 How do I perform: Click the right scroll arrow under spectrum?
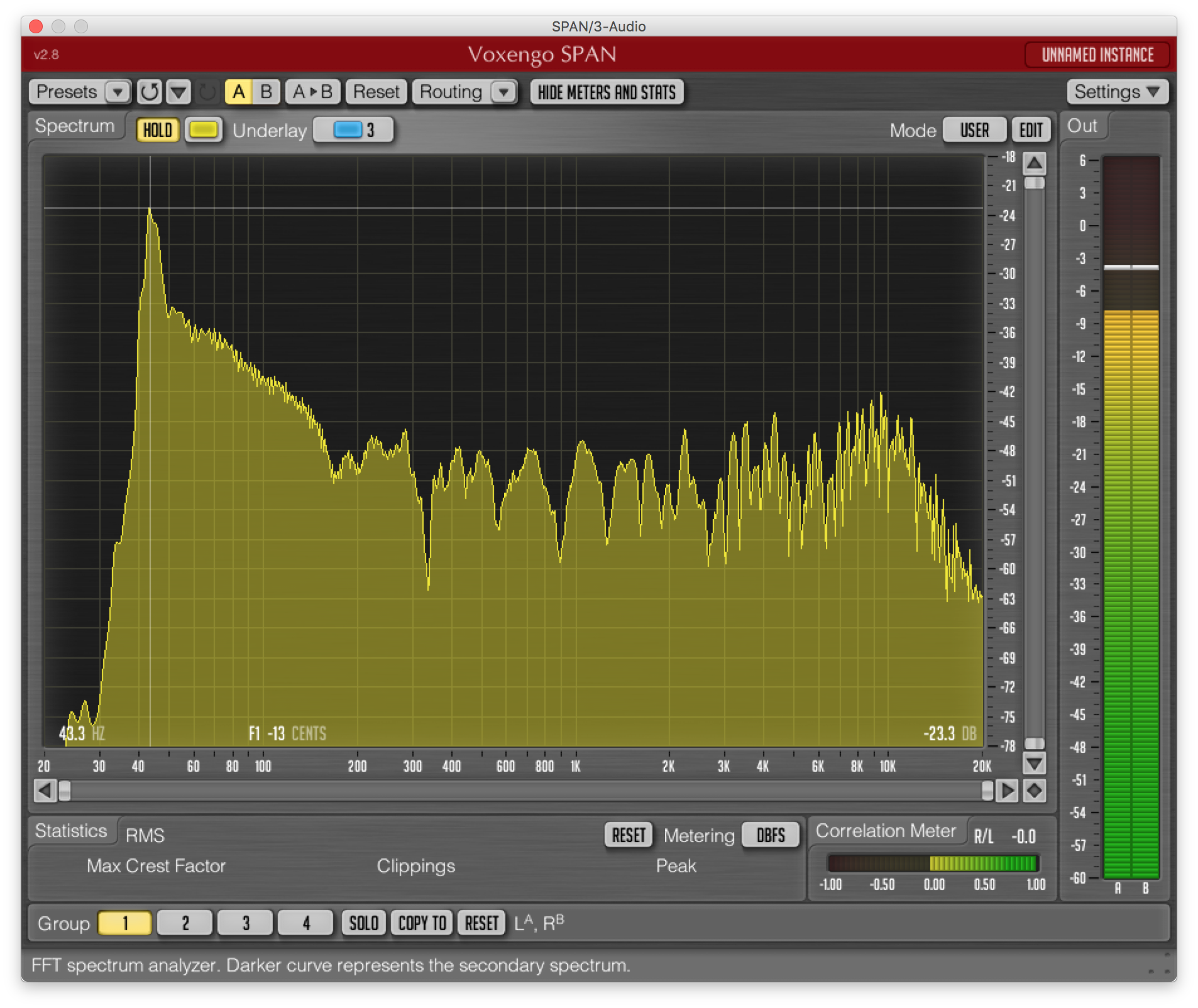click(x=1007, y=791)
